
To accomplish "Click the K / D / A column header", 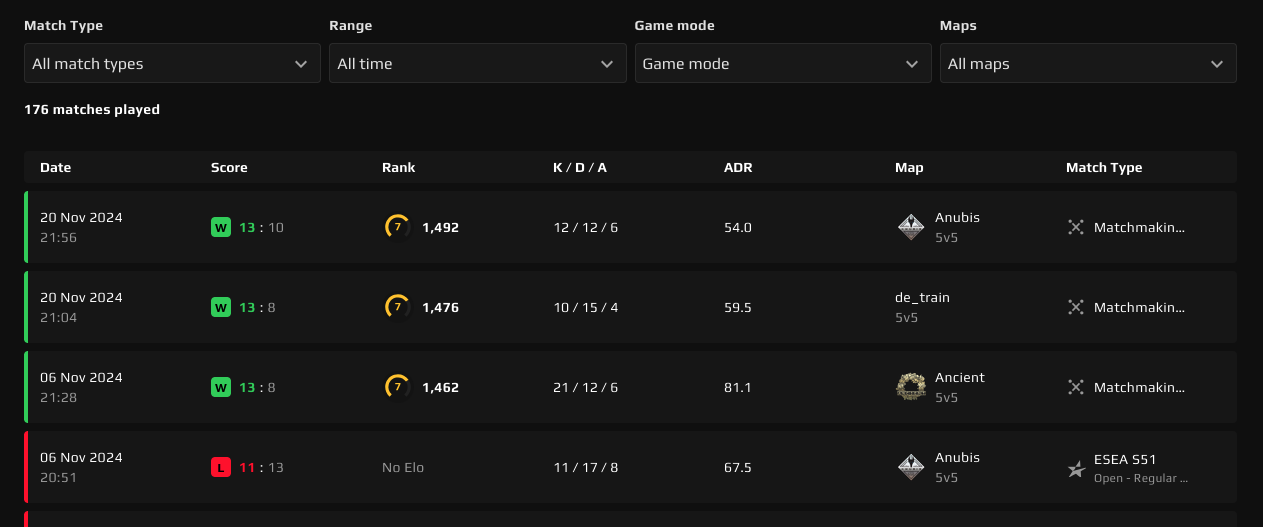I will pos(580,168).
